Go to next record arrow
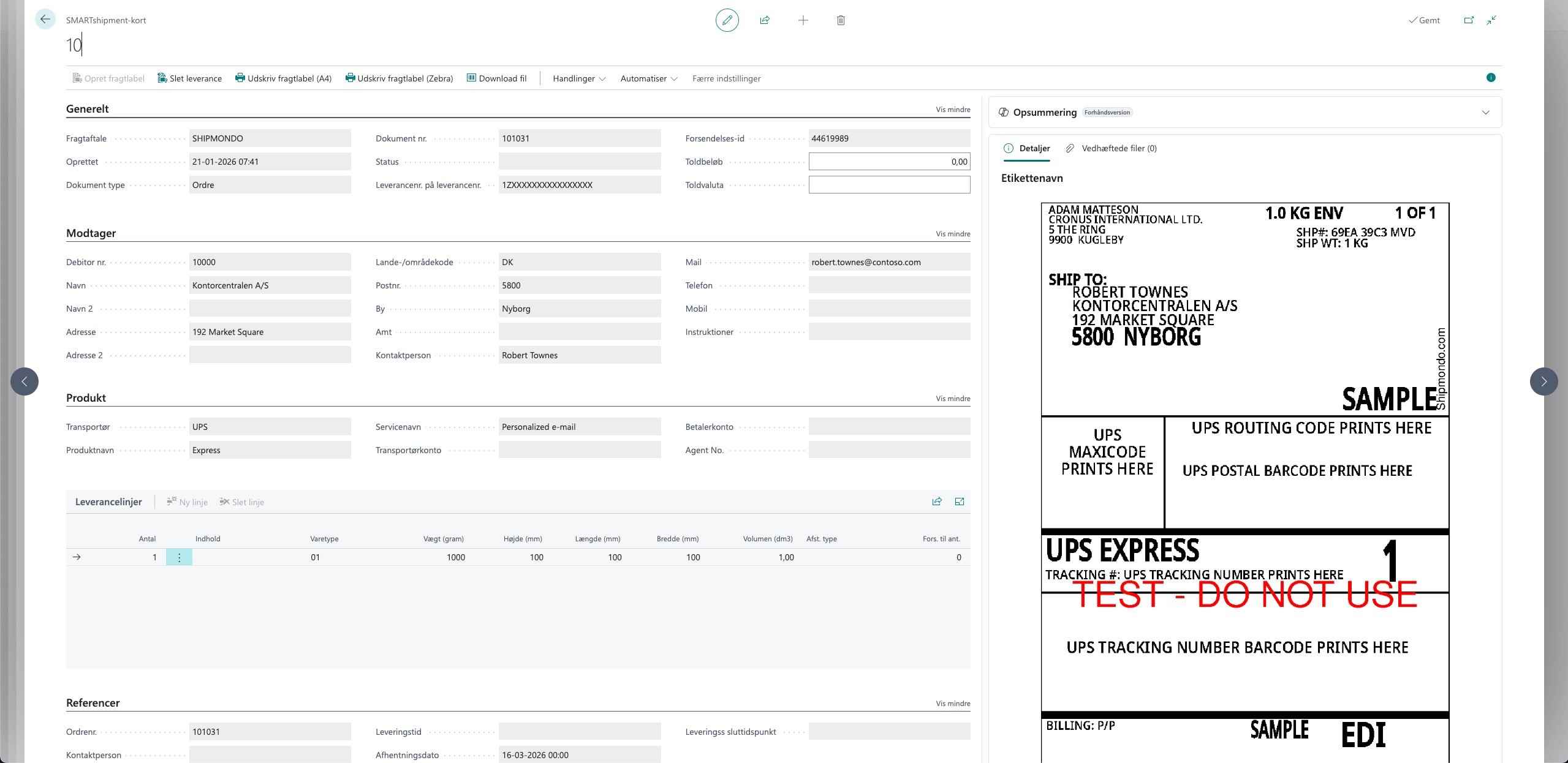The width and height of the screenshot is (1568, 763). [1543, 382]
